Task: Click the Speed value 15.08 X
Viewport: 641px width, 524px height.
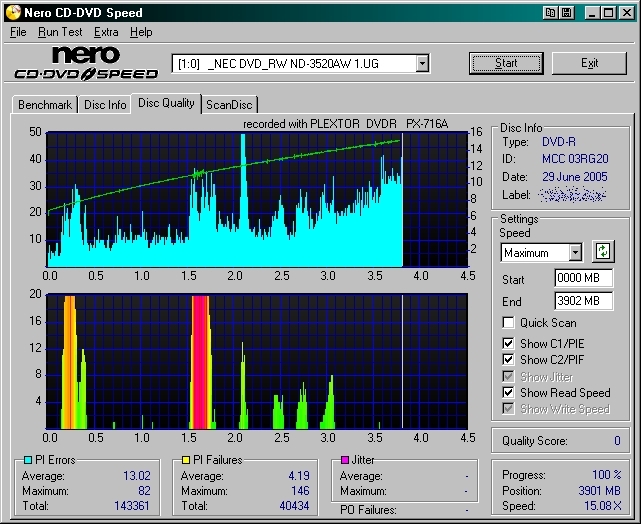Action: coord(603,506)
